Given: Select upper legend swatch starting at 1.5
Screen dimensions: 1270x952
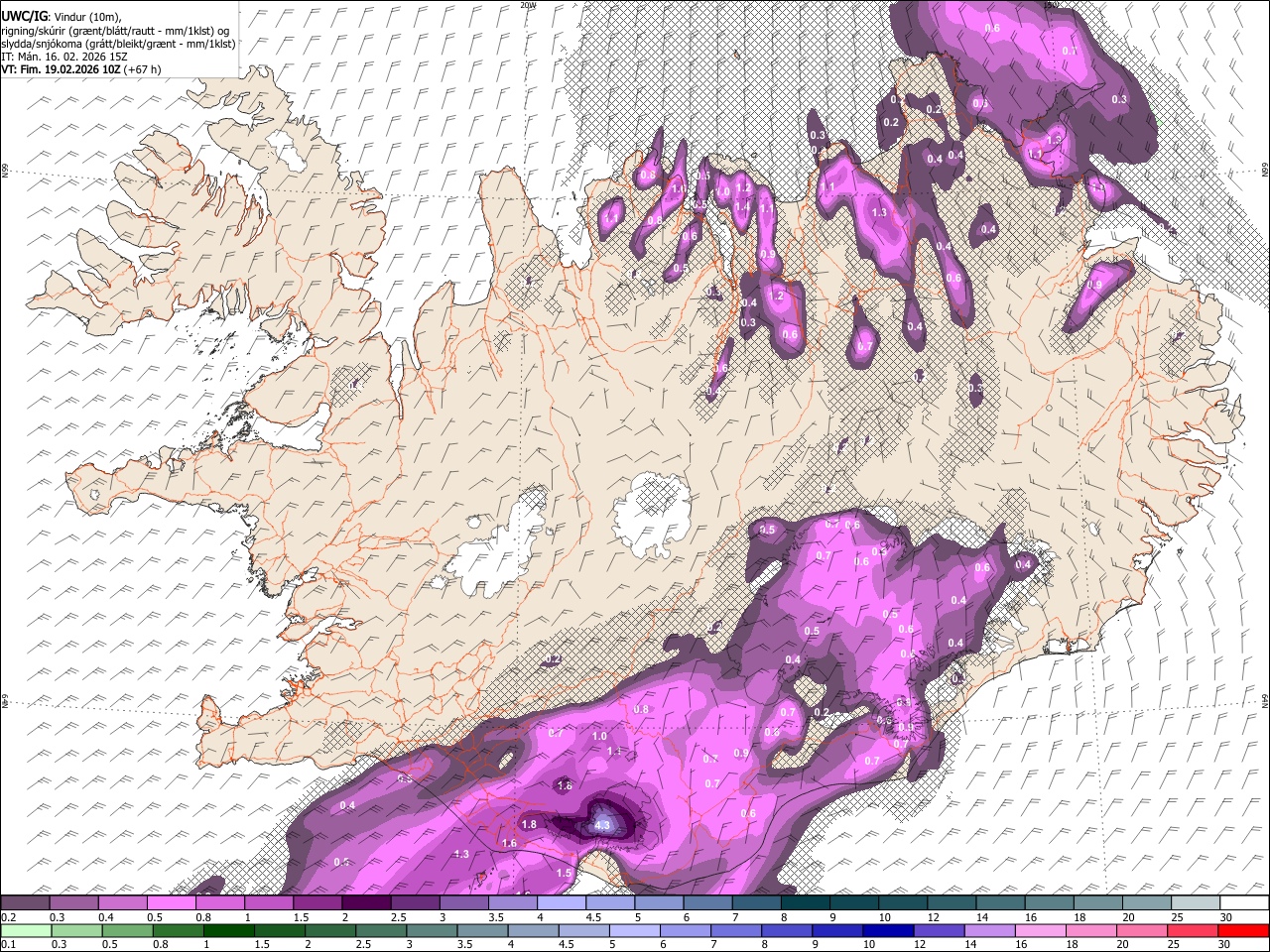Looking at the screenshot, I should [x=317, y=902].
